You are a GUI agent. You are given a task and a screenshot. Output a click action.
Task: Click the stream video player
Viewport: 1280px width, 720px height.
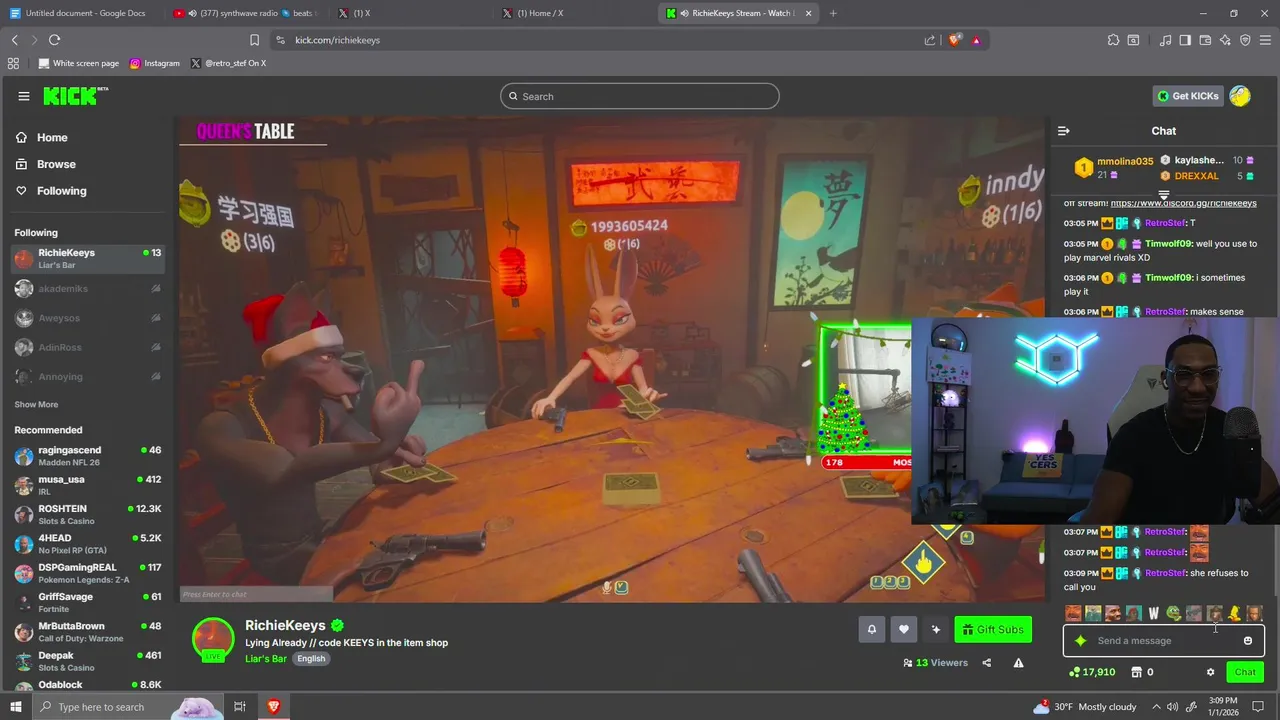click(610, 360)
